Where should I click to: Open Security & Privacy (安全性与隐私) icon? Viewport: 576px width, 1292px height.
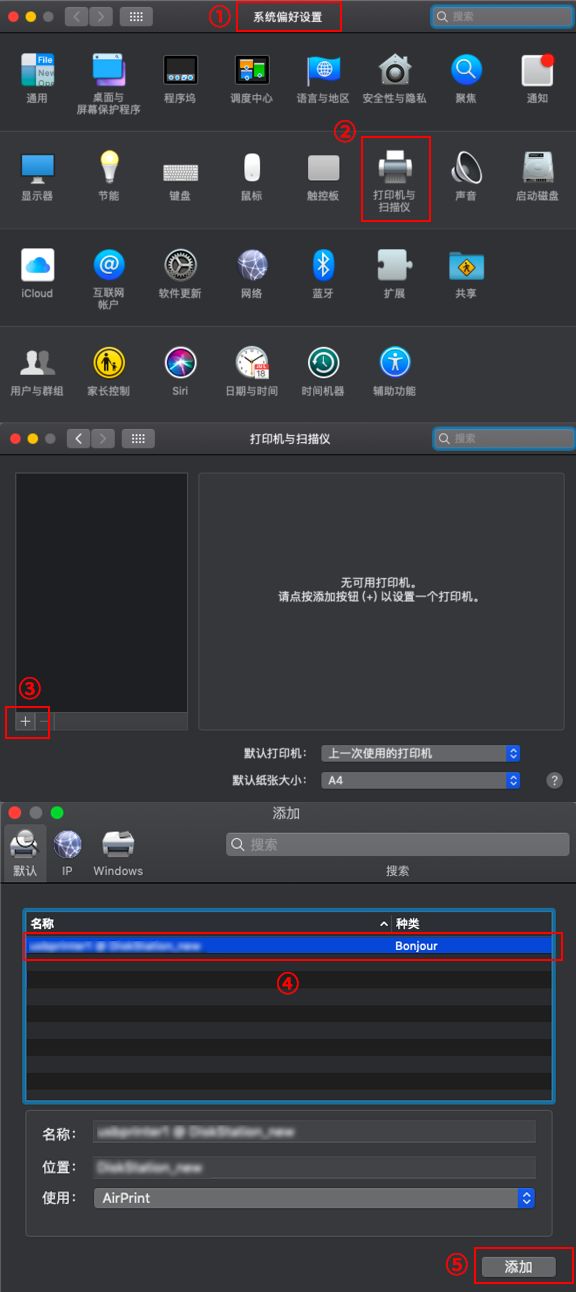click(394, 78)
